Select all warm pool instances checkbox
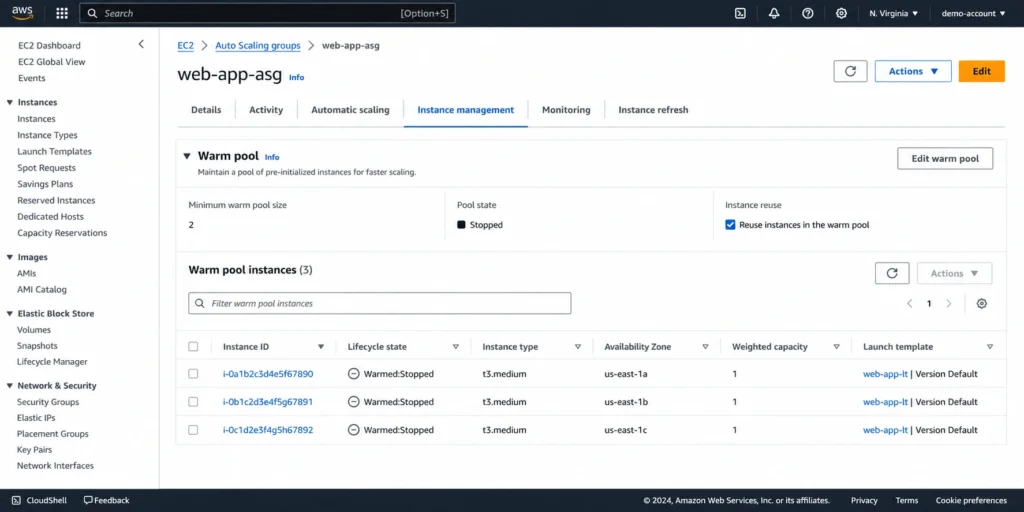The height and width of the screenshot is (512, 1024). pos(193,347)
